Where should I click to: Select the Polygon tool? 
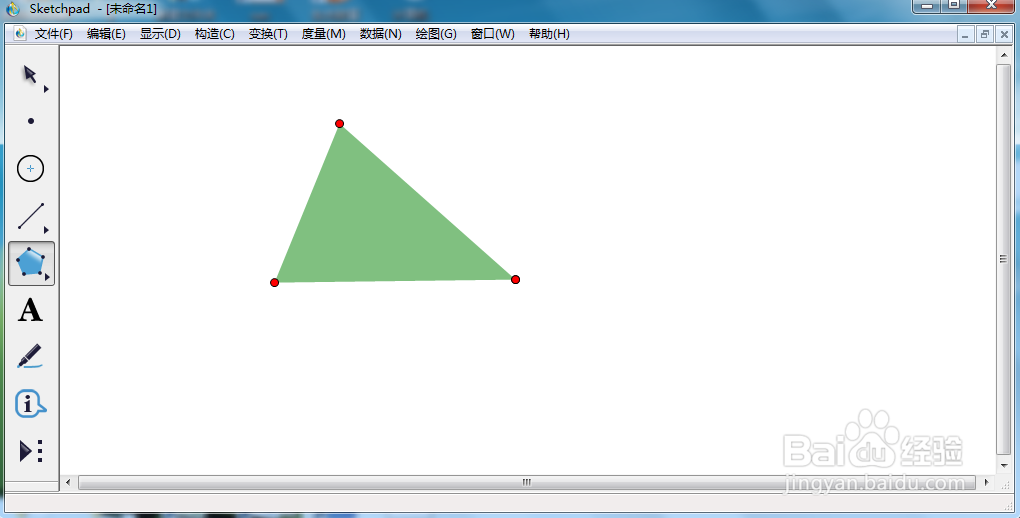[x=31, y=262]
